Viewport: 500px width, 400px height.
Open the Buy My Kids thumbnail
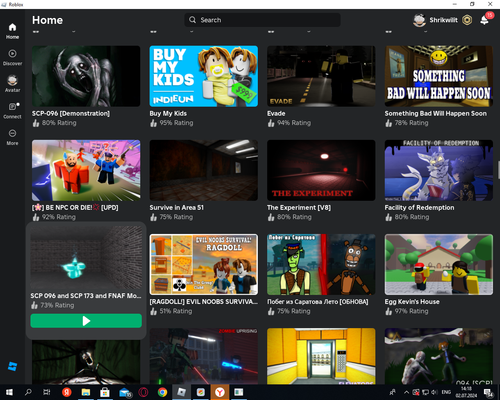pos(204,76)
